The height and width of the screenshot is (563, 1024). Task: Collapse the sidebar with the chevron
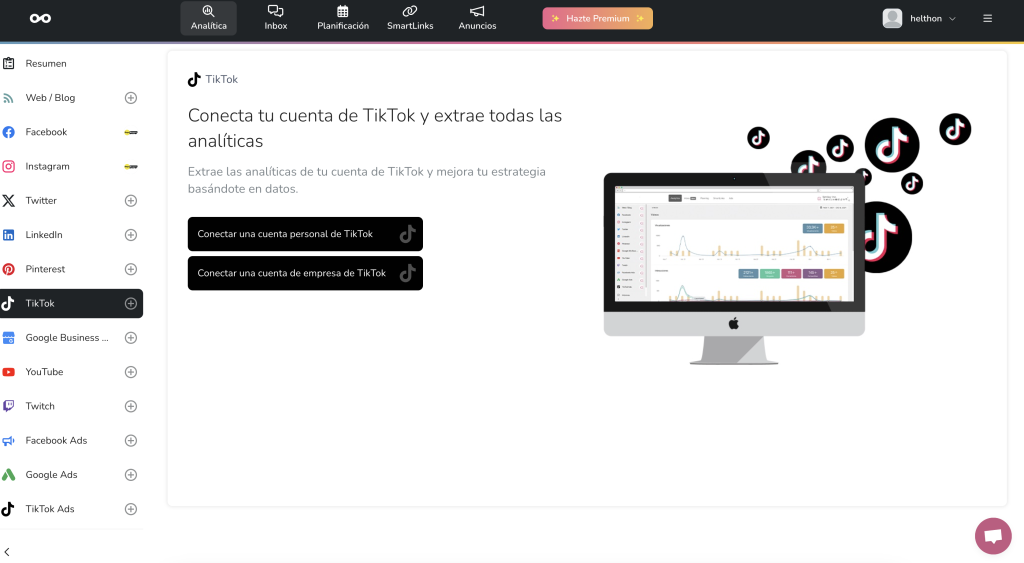7,552
